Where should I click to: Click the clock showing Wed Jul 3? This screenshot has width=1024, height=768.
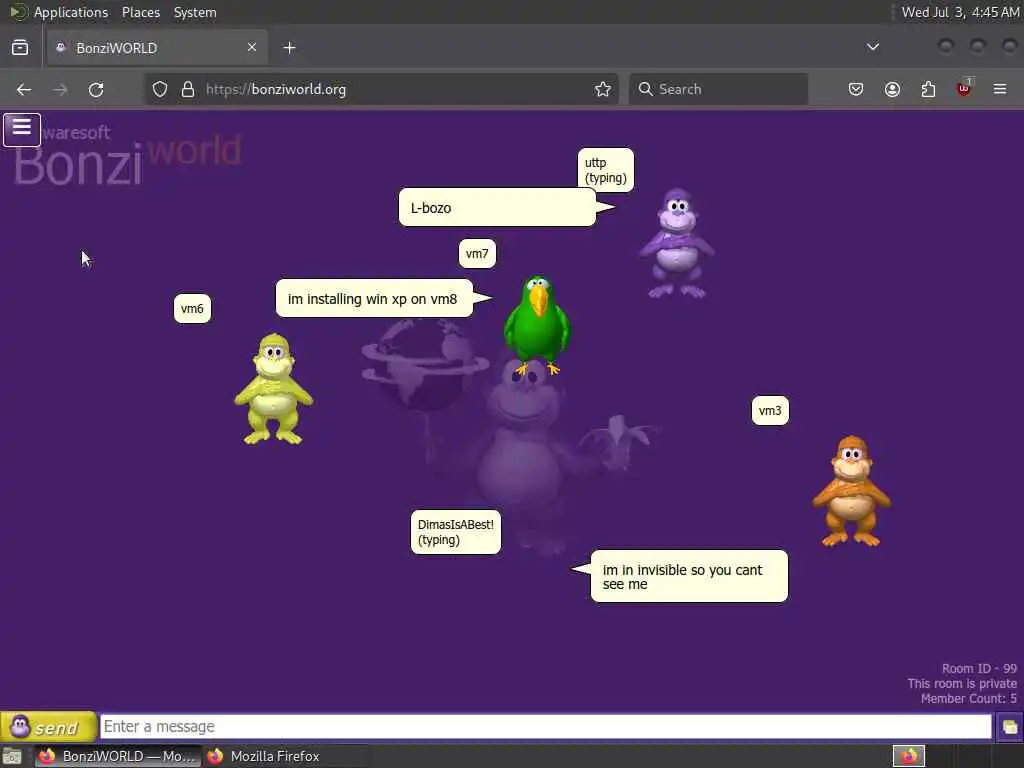tap(960, 12)
